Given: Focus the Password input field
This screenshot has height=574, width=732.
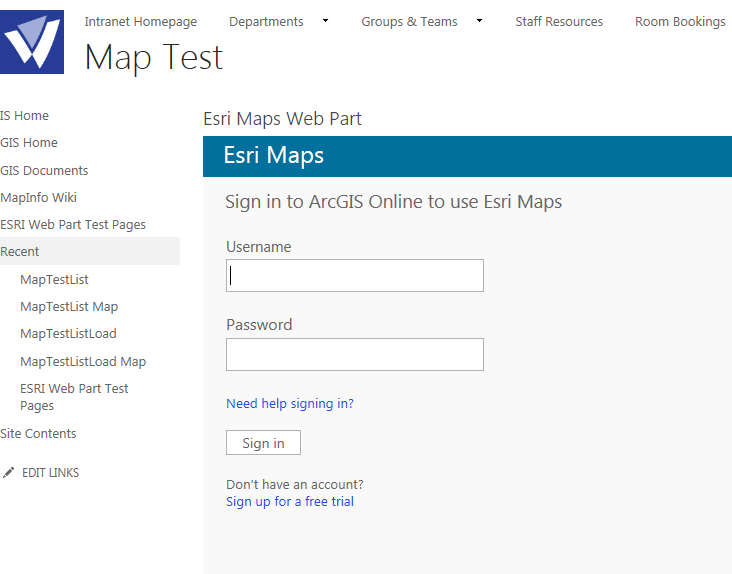Looking at the screenshot, I should 355,355.
